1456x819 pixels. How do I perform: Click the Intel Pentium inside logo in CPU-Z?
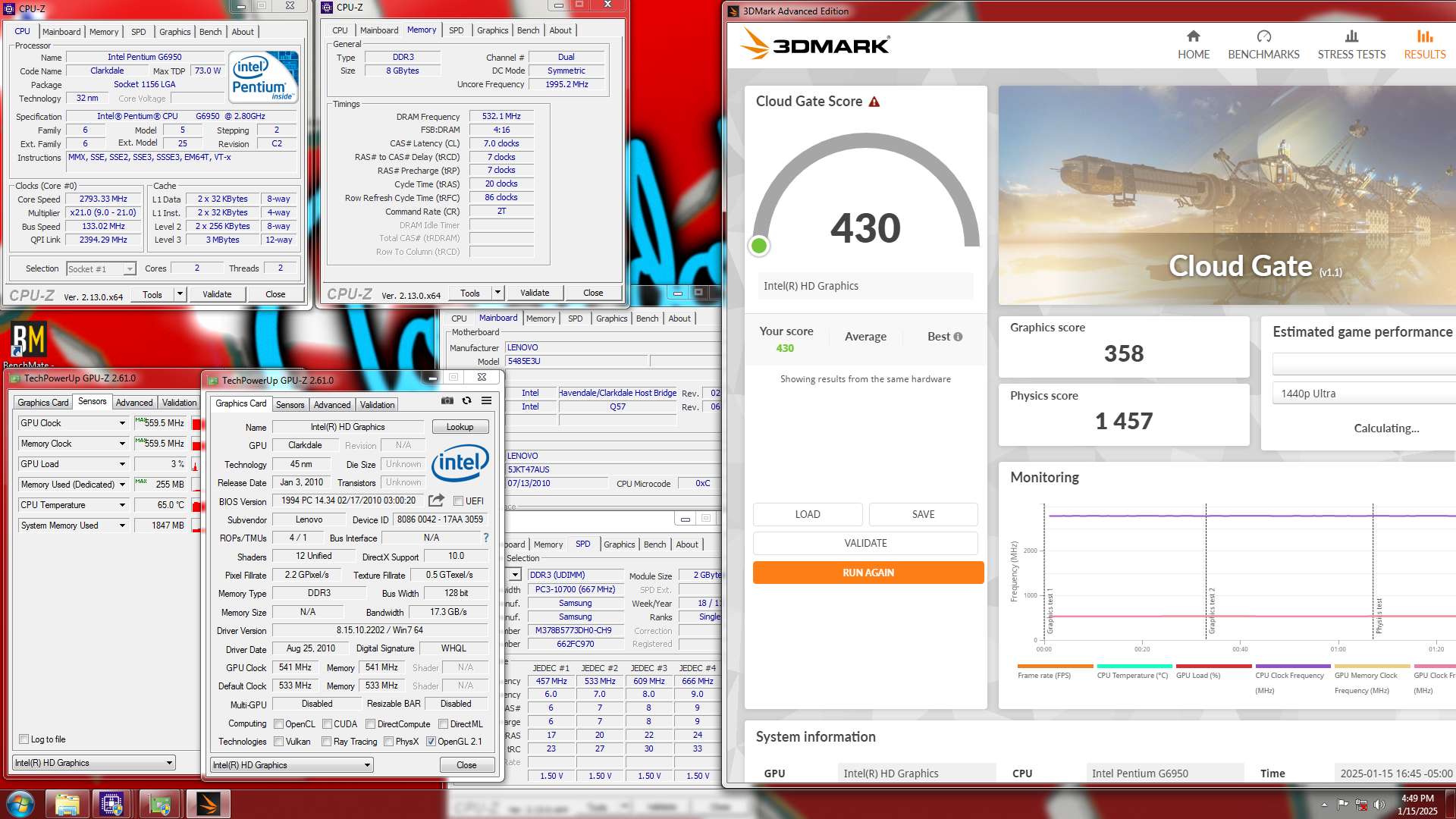(263, 77)
